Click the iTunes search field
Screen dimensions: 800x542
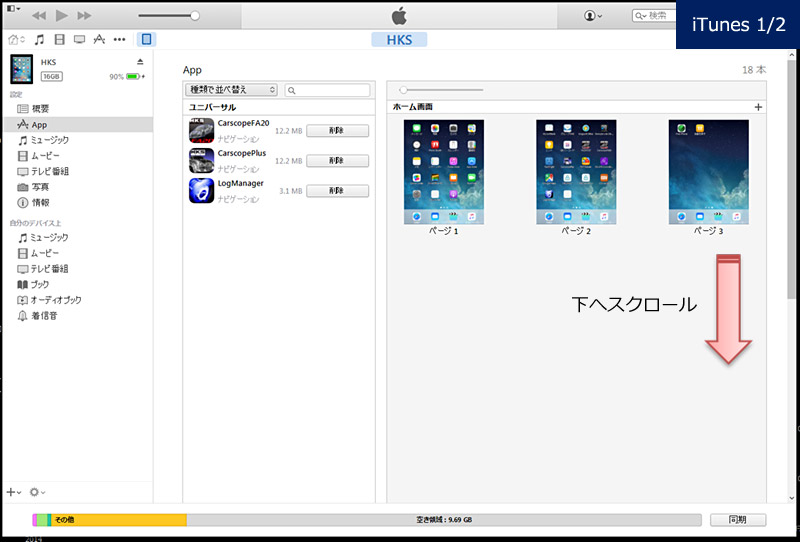[655, 16]
